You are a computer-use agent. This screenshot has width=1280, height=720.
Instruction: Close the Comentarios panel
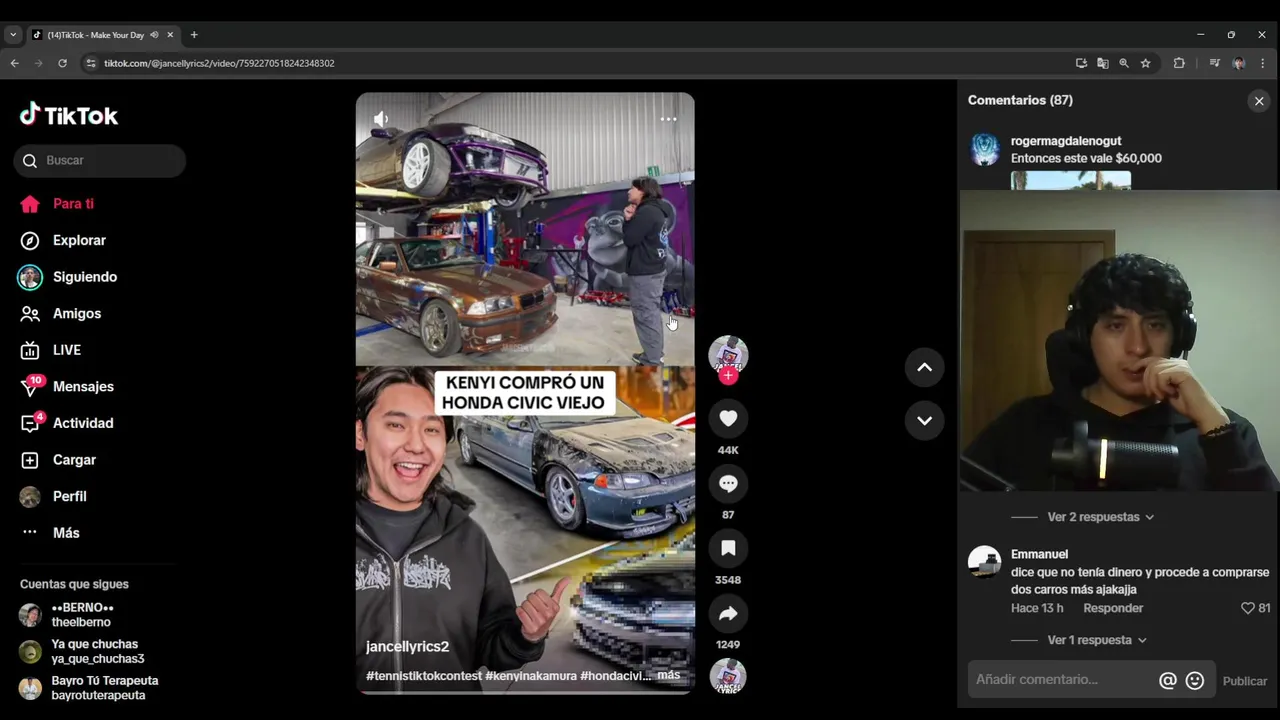(x=1259, y=101)
